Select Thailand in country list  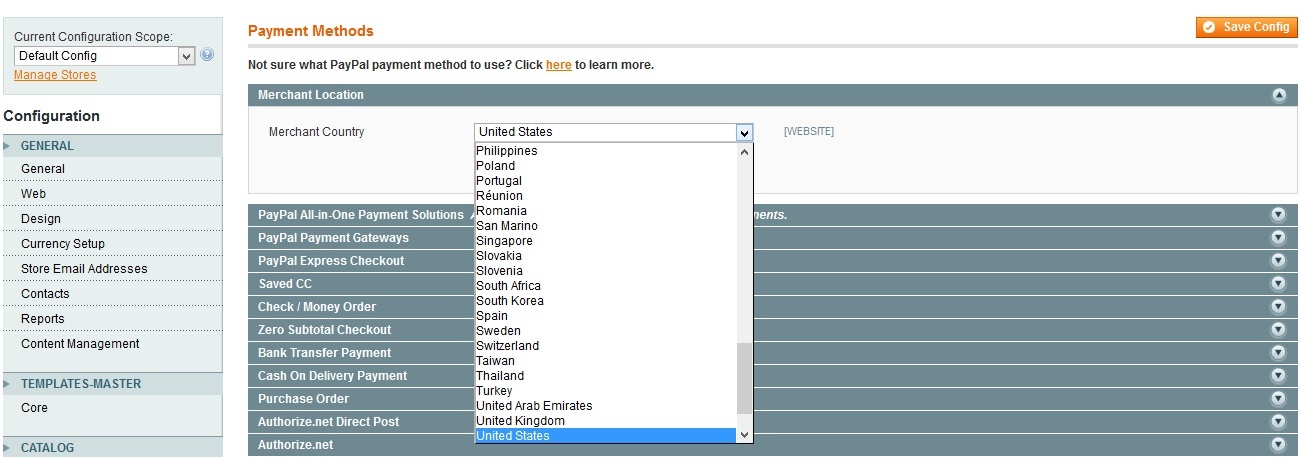605,376
